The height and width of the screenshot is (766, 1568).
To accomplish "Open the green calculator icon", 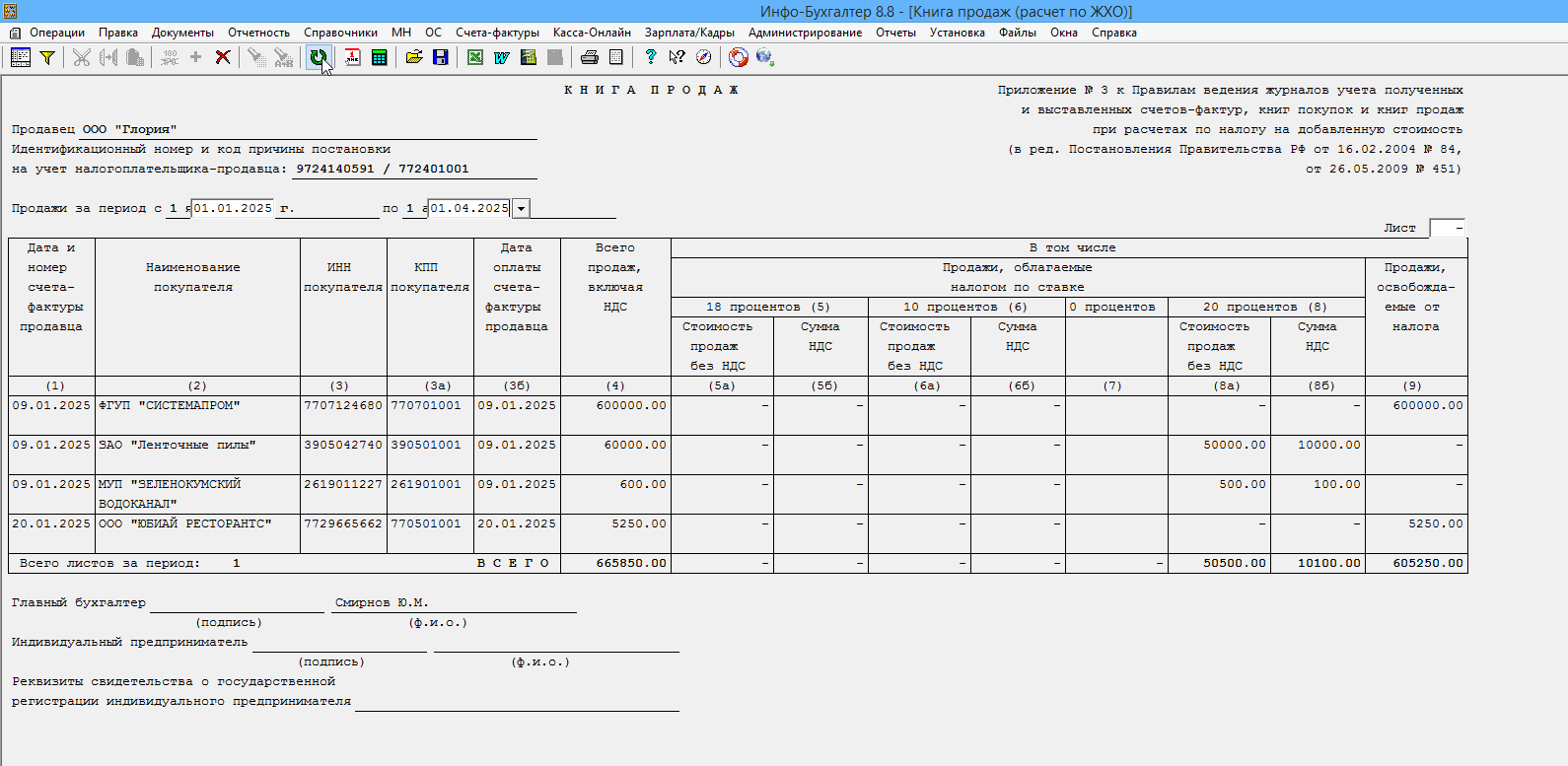I will [x=379, y=57].
